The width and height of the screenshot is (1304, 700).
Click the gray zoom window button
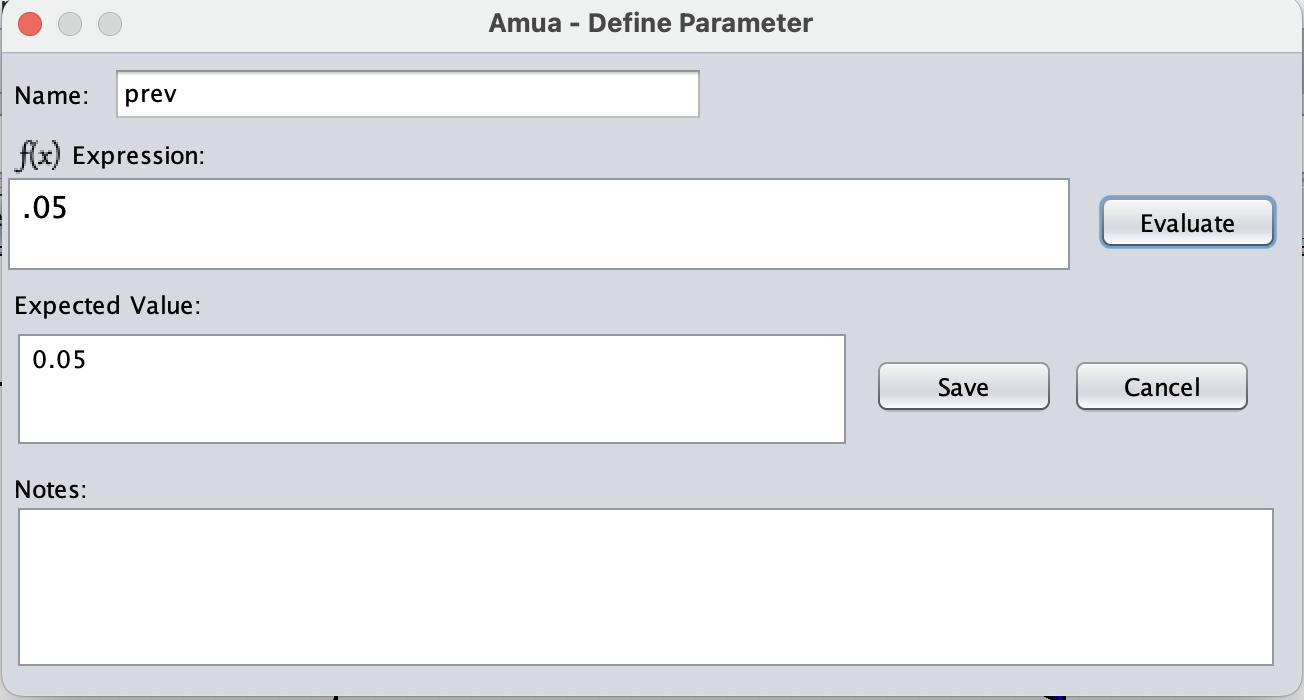coord(110,23)
